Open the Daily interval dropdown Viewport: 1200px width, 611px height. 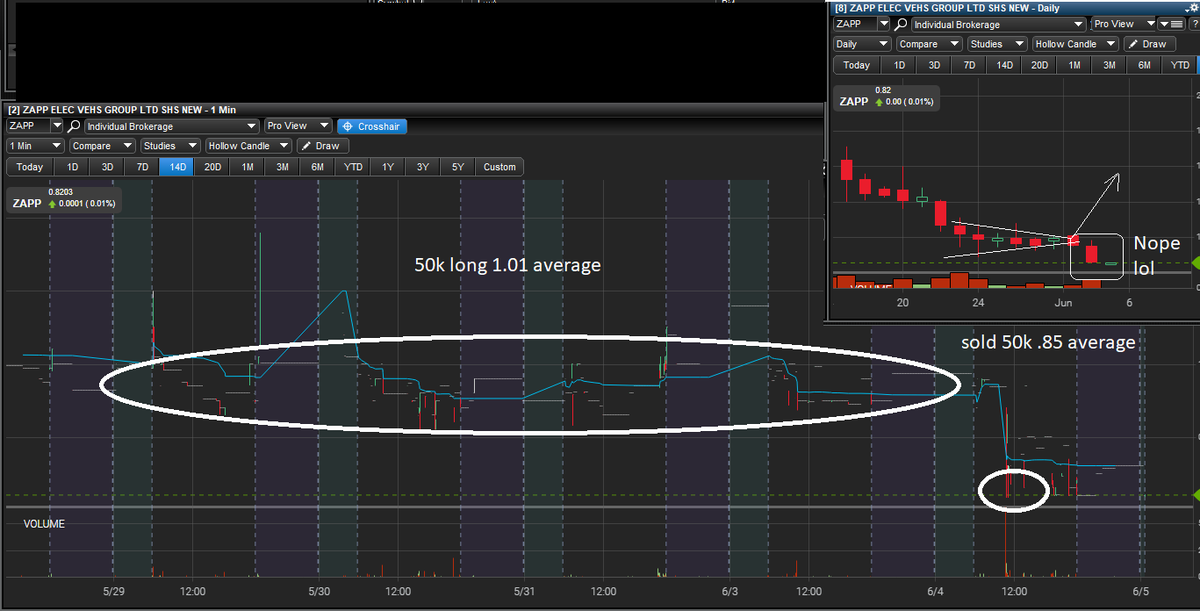(861, 44)
